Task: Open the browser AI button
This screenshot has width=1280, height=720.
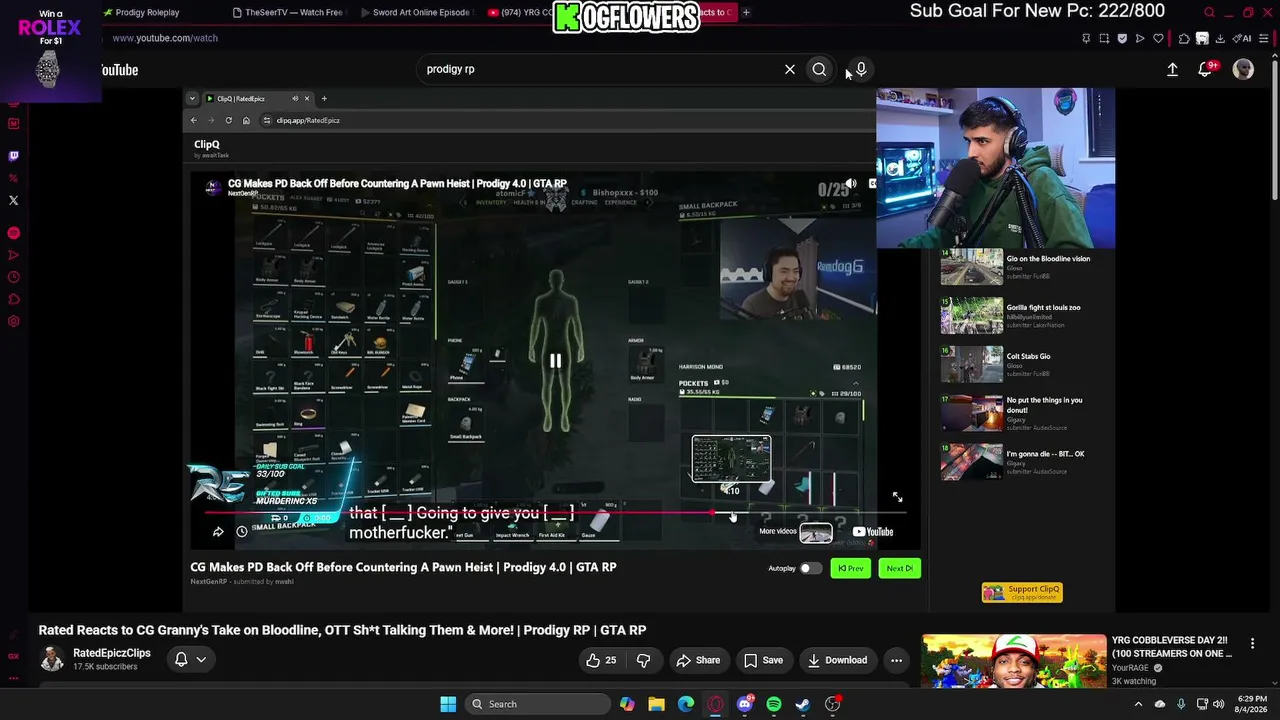Action: [x=1243, y=38]
